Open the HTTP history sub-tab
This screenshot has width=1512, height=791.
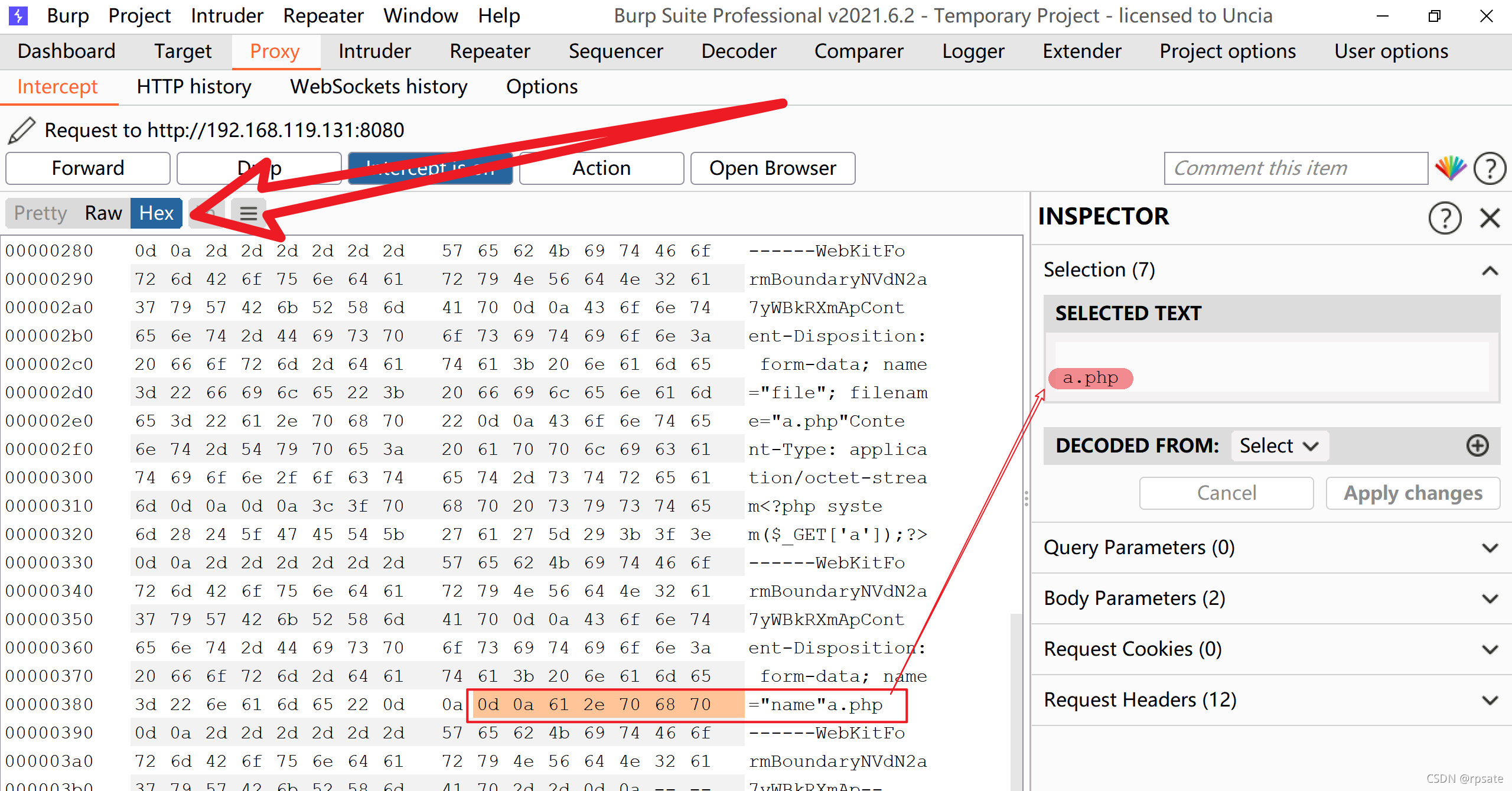tap(194, 87)
